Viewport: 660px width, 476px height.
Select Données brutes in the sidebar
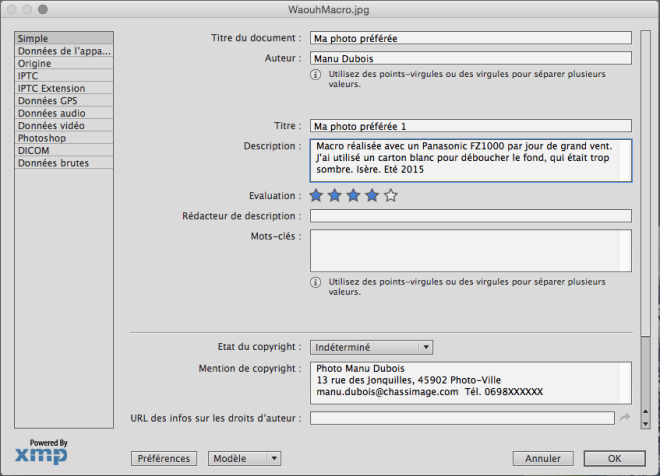click(53, 163)
